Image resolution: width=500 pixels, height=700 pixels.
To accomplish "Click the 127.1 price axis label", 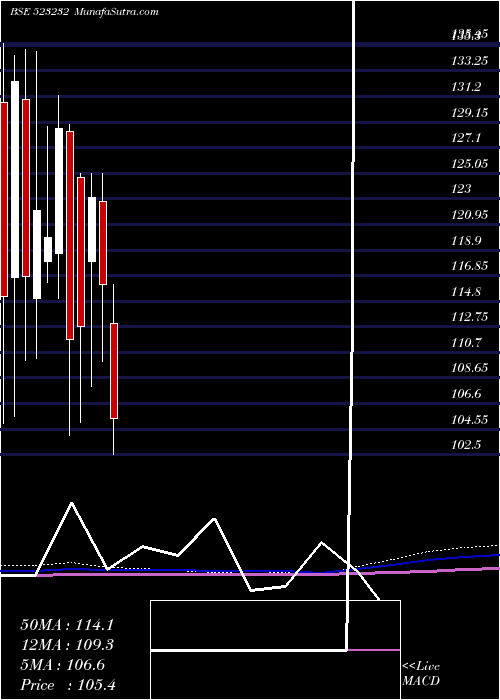I will [x=466, y=138].
